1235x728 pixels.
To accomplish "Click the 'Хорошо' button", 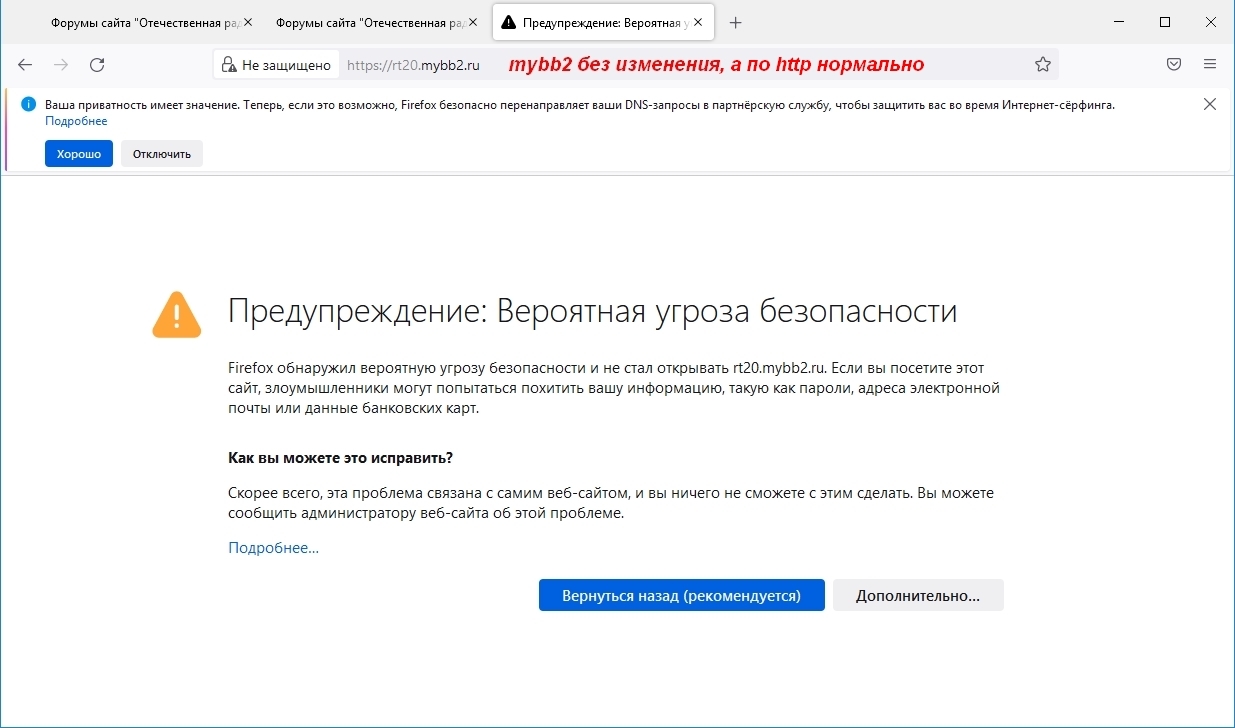I will pos(79,154).
